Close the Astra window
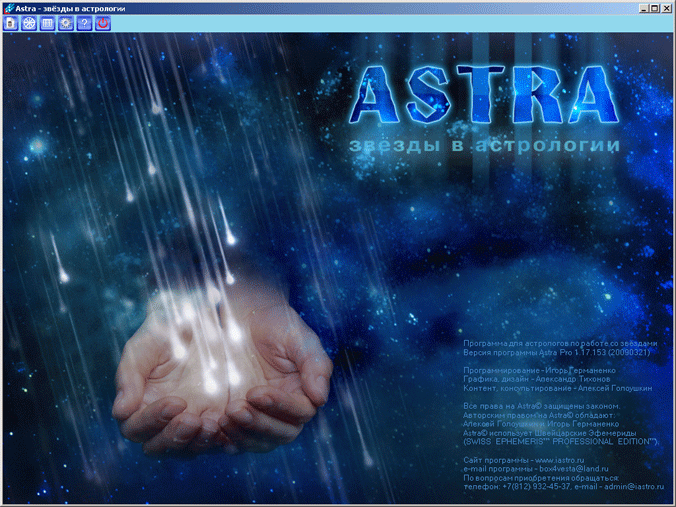 pyautogui.click(x=667, y=7)
